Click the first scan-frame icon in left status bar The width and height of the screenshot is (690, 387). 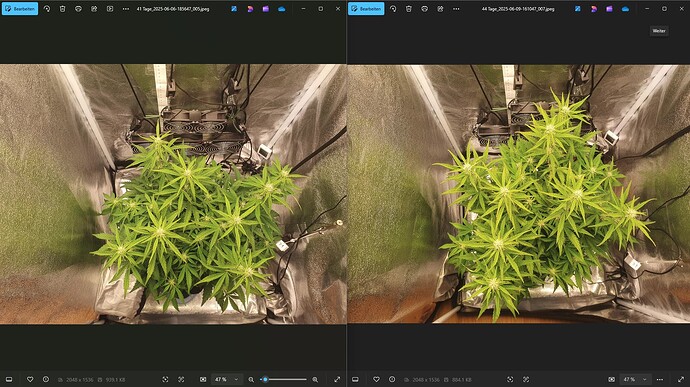click(x=165, y=379)
